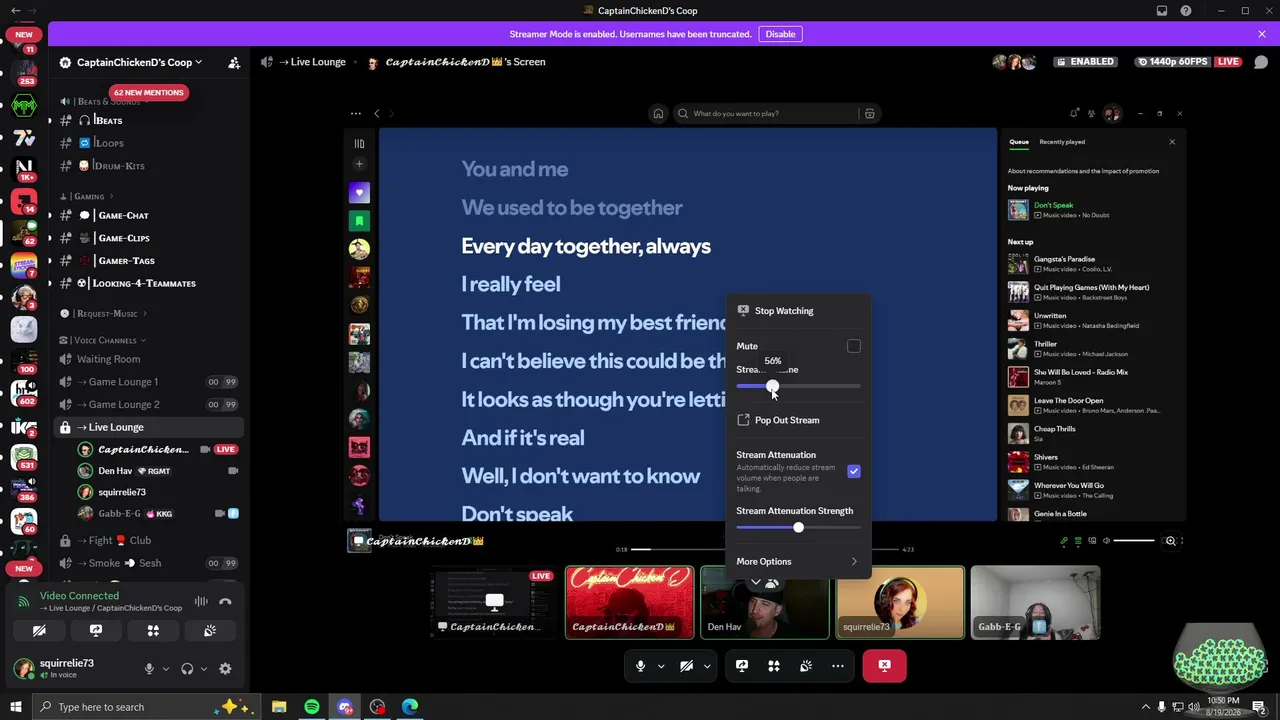1280x720 pixels.
Task: Open input device options beside user-panel mic
Action: coord(166,669)
